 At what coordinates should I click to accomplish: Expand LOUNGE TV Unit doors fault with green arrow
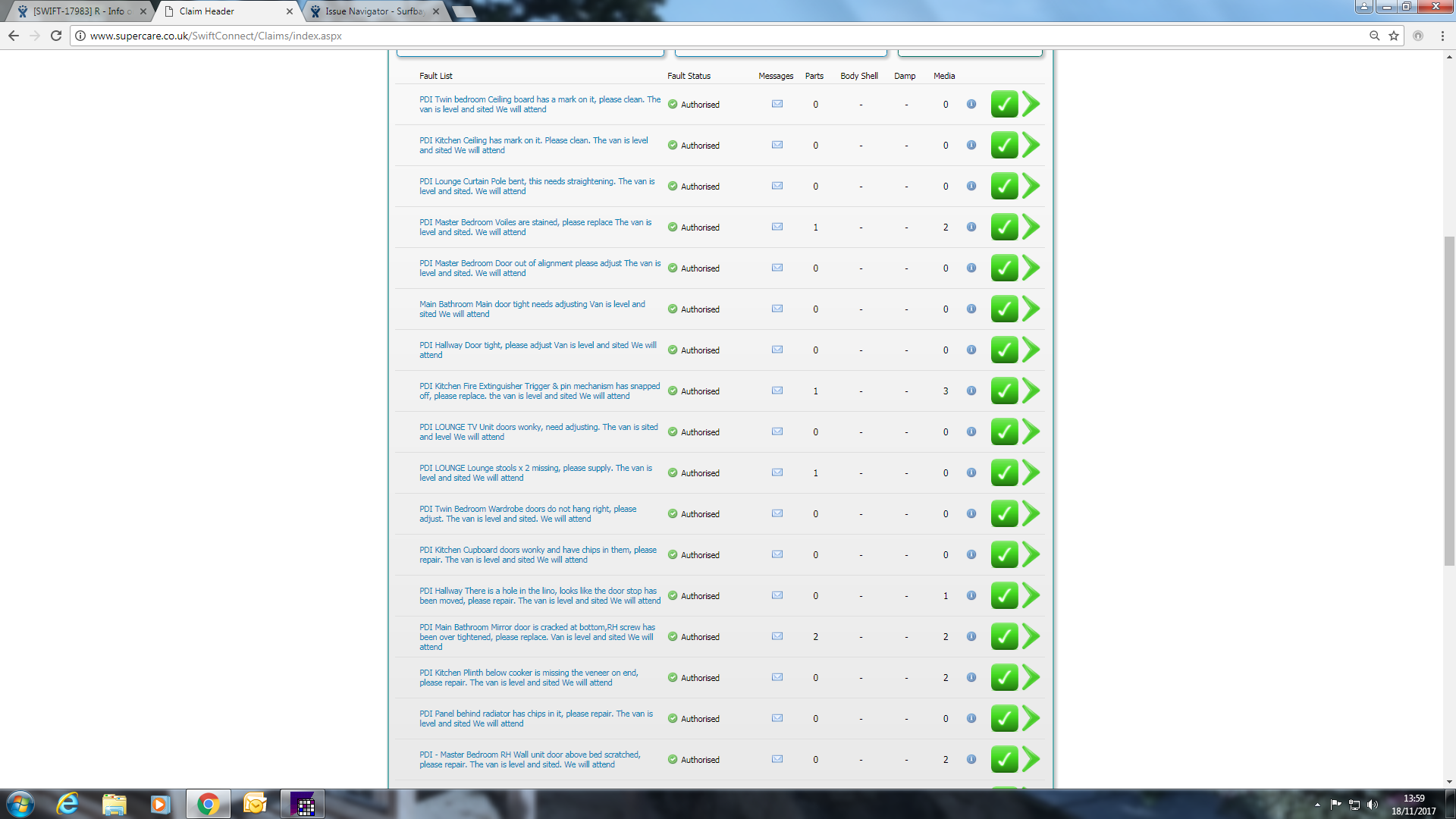1031,431
